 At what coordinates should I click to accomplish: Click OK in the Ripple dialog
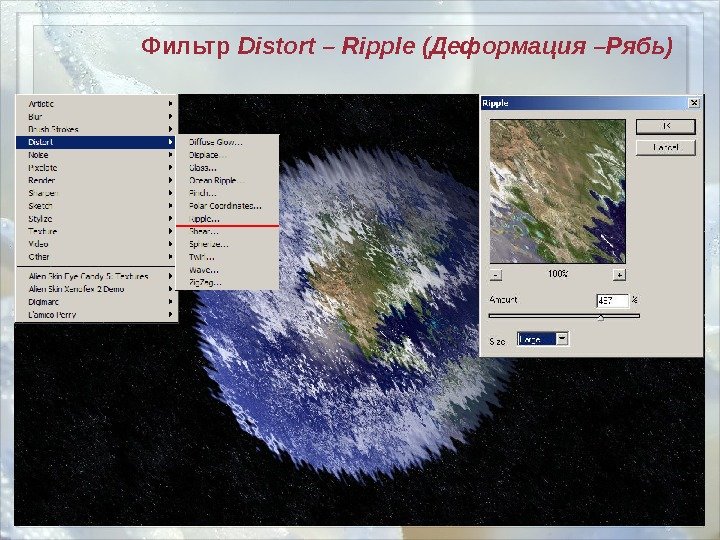click(x=666, y=126)
